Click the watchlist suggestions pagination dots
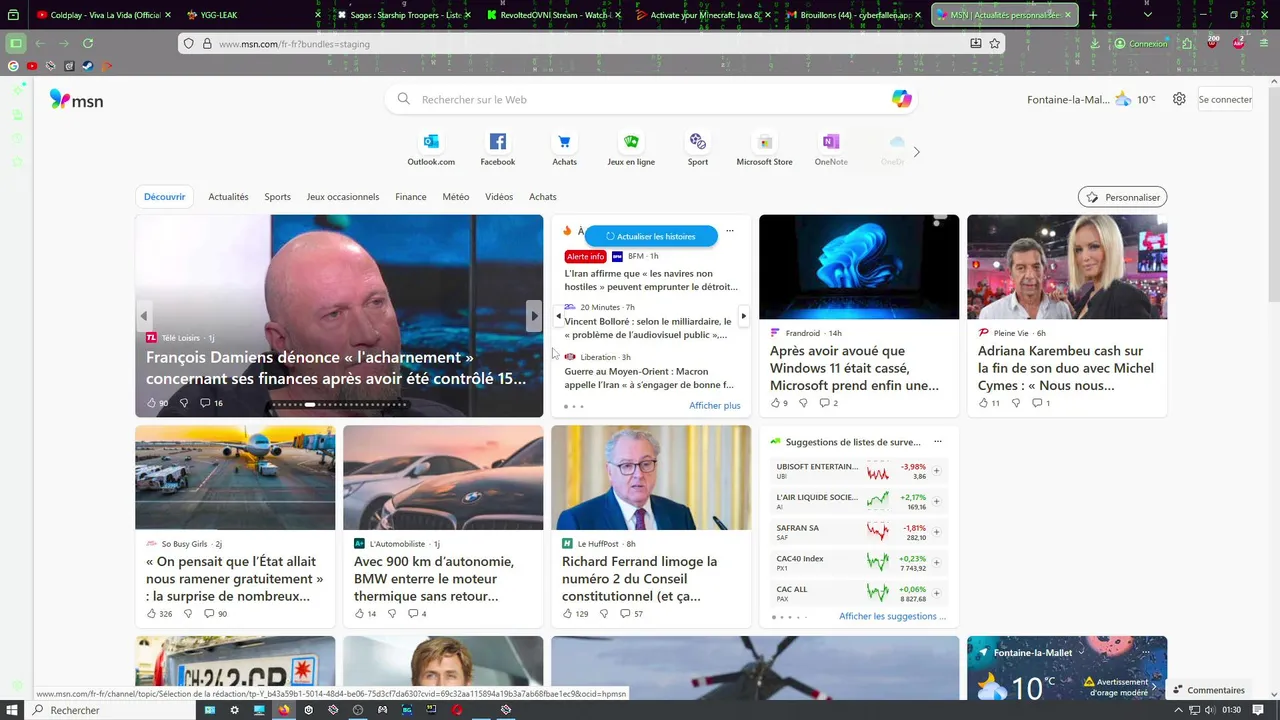1280x720 pixels. [x=789, y=617]
